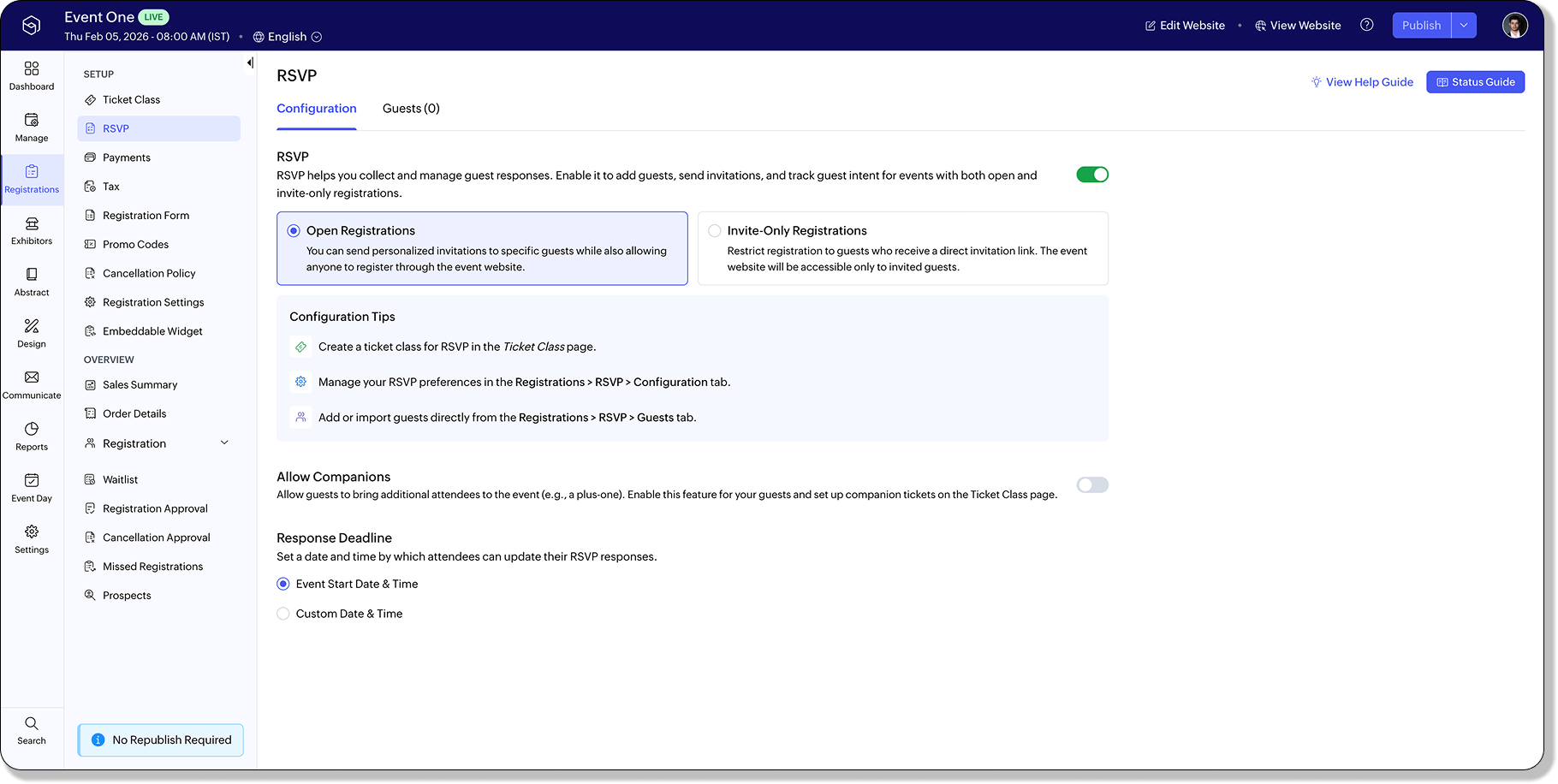The width and height of the screenshot is (1558, 784).
Task: Click the Search magnifier icon
Action: tap(32, 724)
